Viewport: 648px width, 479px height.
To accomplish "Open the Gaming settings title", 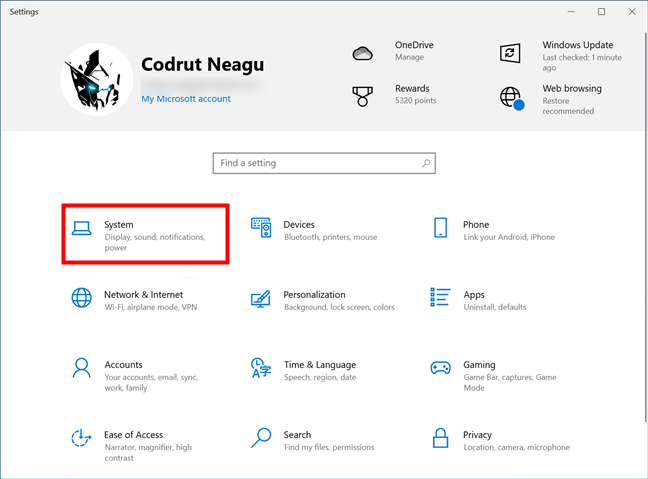I will (479, 365).
